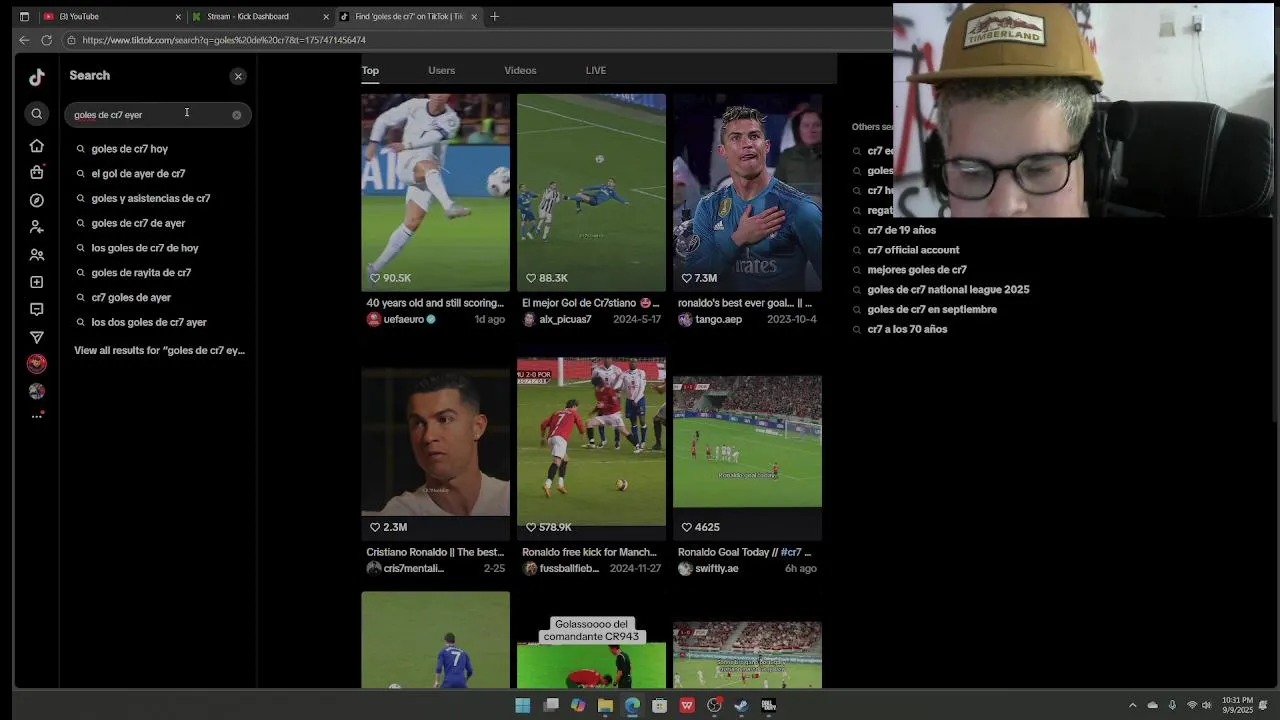
Task: Open the 'ronaldo's best ever goal' video thumbnail
Action: click(x=747, y=192)
